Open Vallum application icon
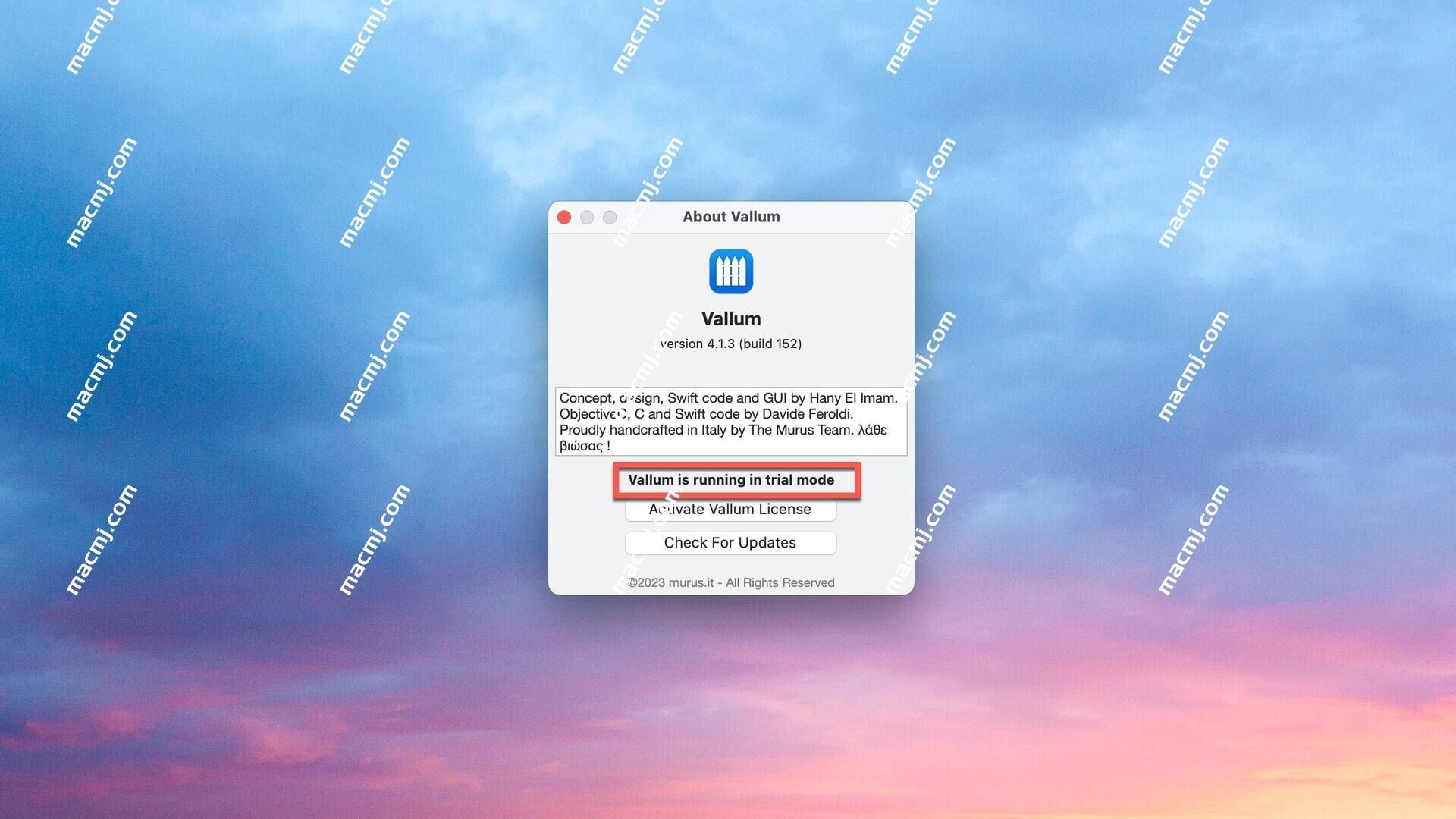This screenshot has width=1456, height=819. pos(731,271)
